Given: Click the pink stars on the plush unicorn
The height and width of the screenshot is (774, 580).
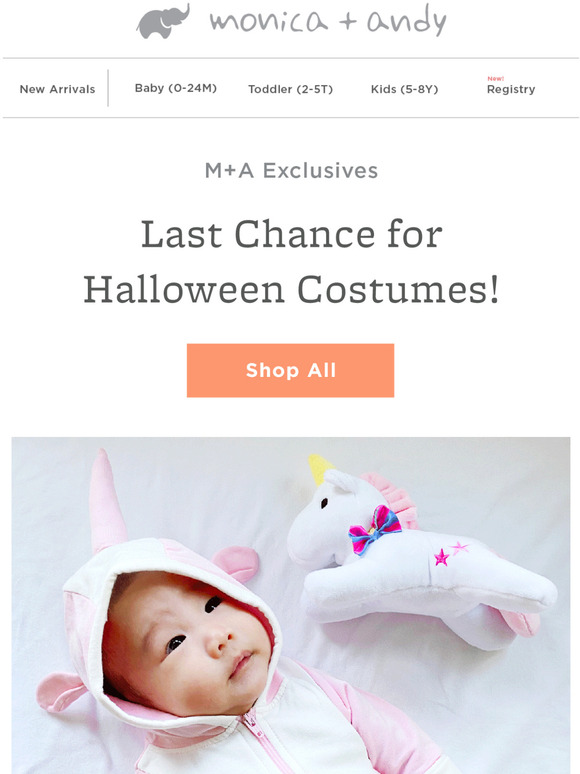Looking at the screenshot, I should click(x=451, y=554).
